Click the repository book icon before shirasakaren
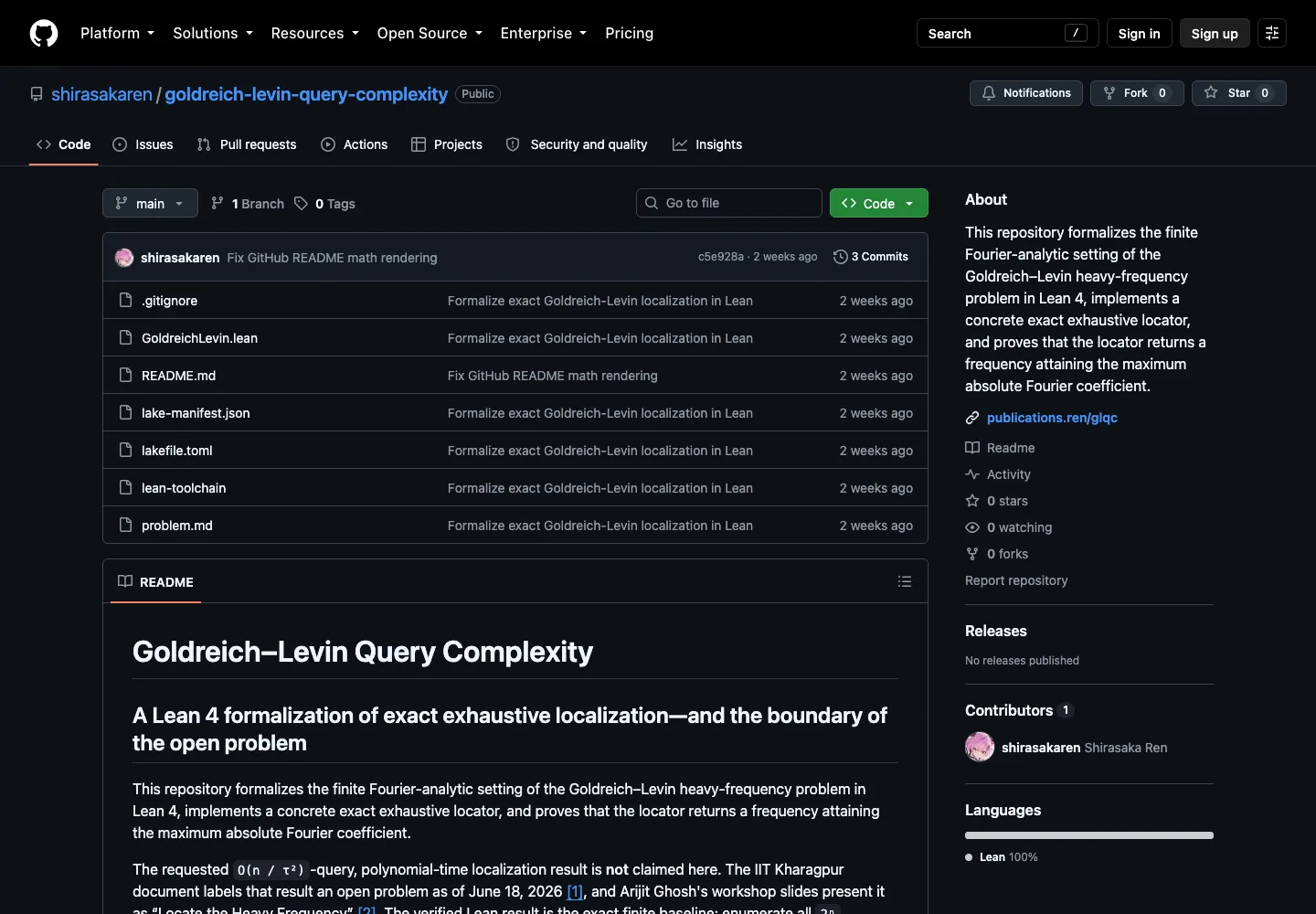The height and width of the screenshot is (914, 1316). (x=37, y=94)
